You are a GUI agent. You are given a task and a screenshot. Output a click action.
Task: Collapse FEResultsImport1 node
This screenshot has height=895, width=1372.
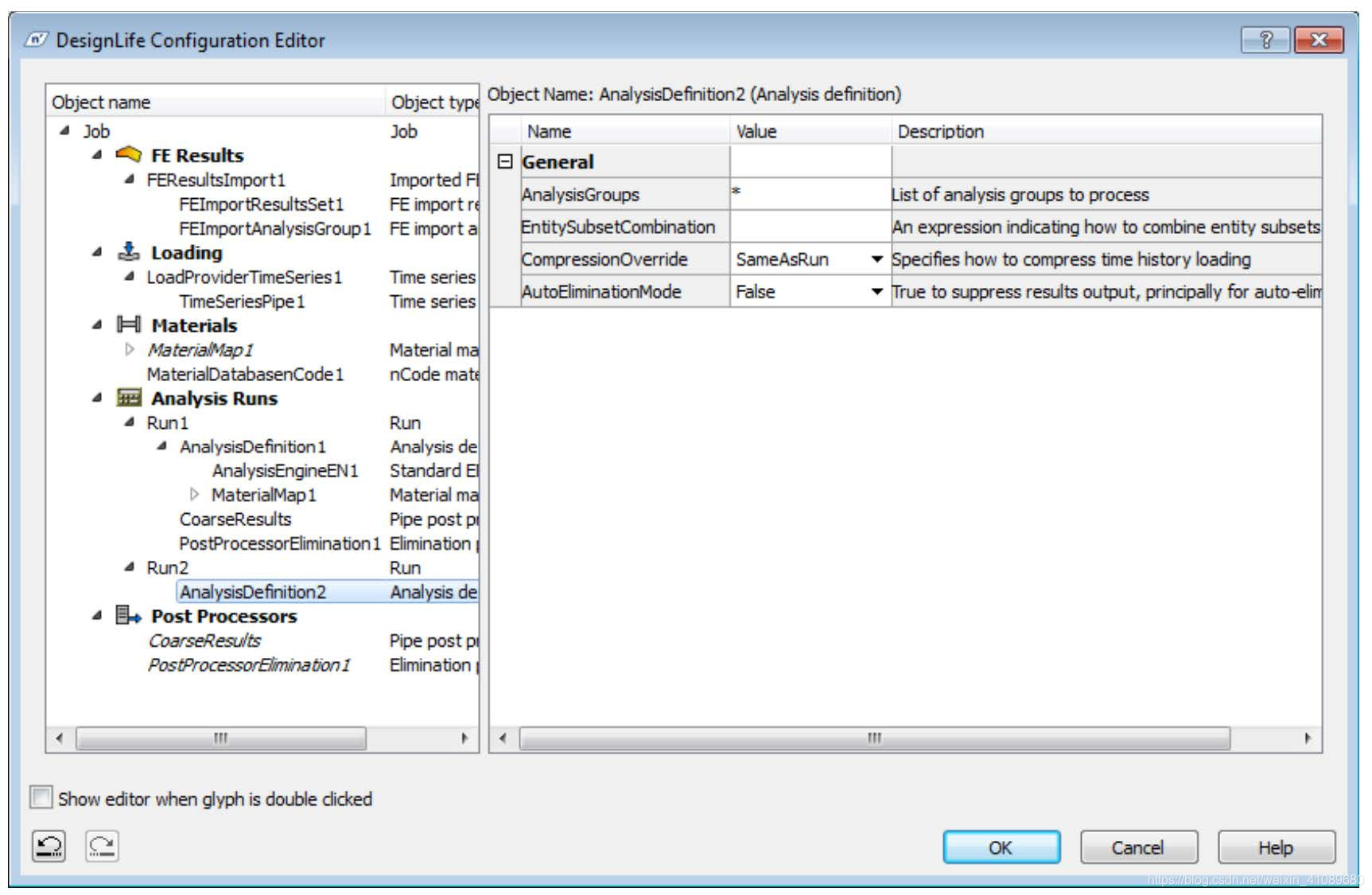click(130, 180)
